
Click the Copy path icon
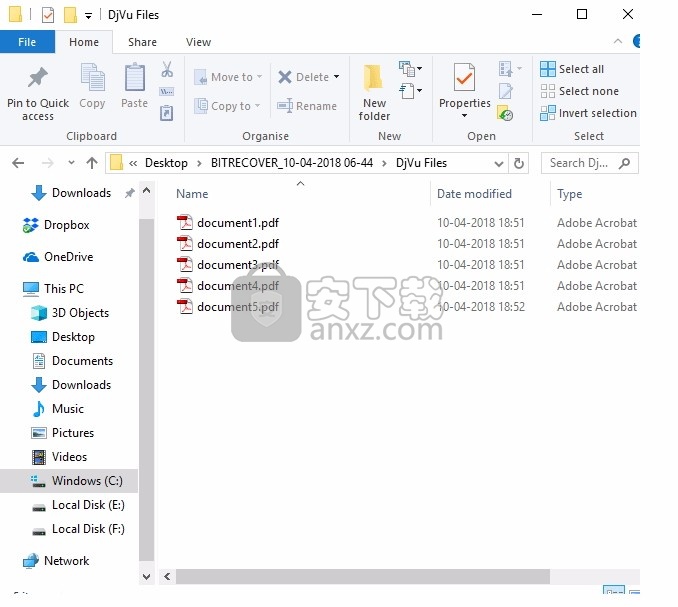click(167, 92)
